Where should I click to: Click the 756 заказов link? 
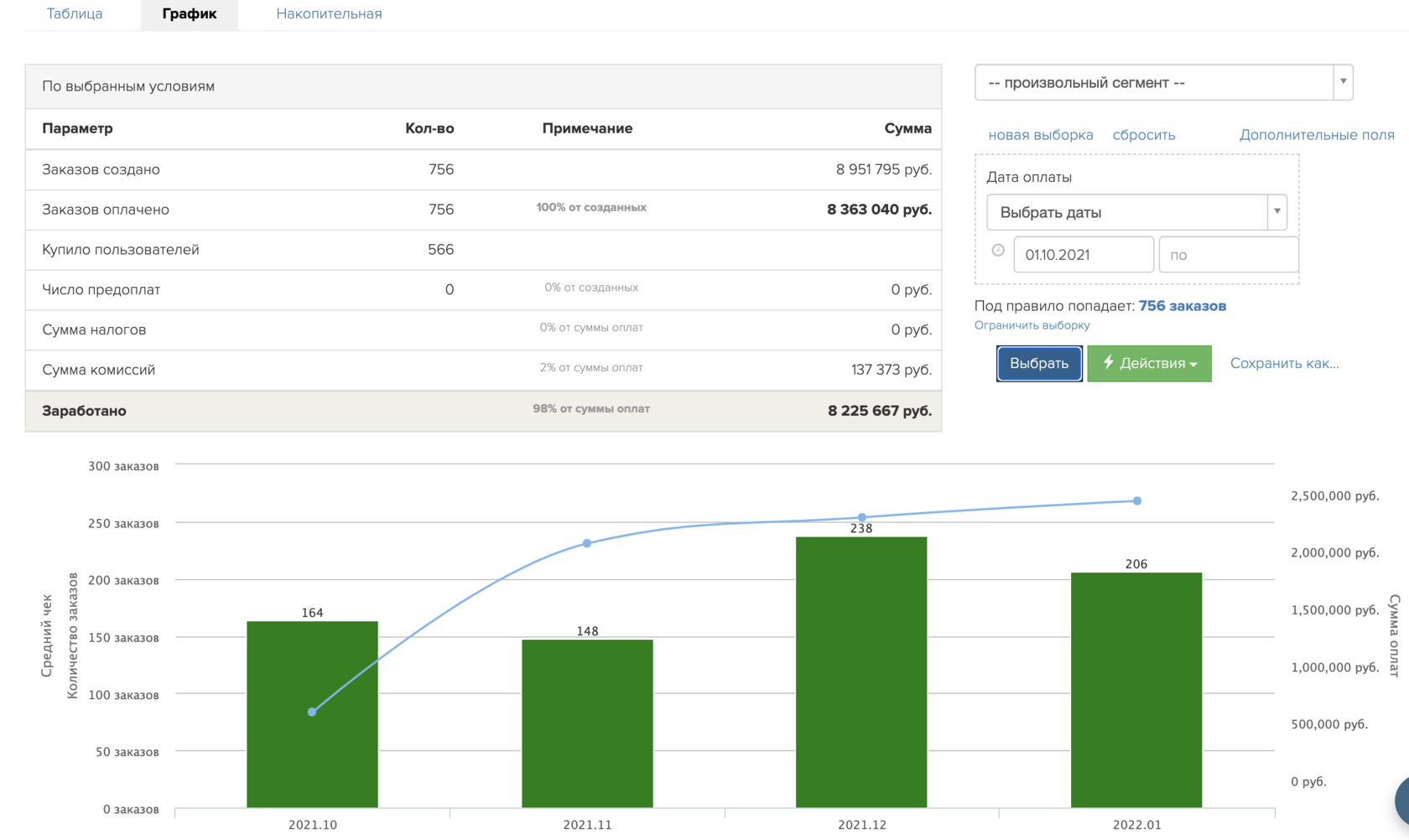tap(1182, 306)
